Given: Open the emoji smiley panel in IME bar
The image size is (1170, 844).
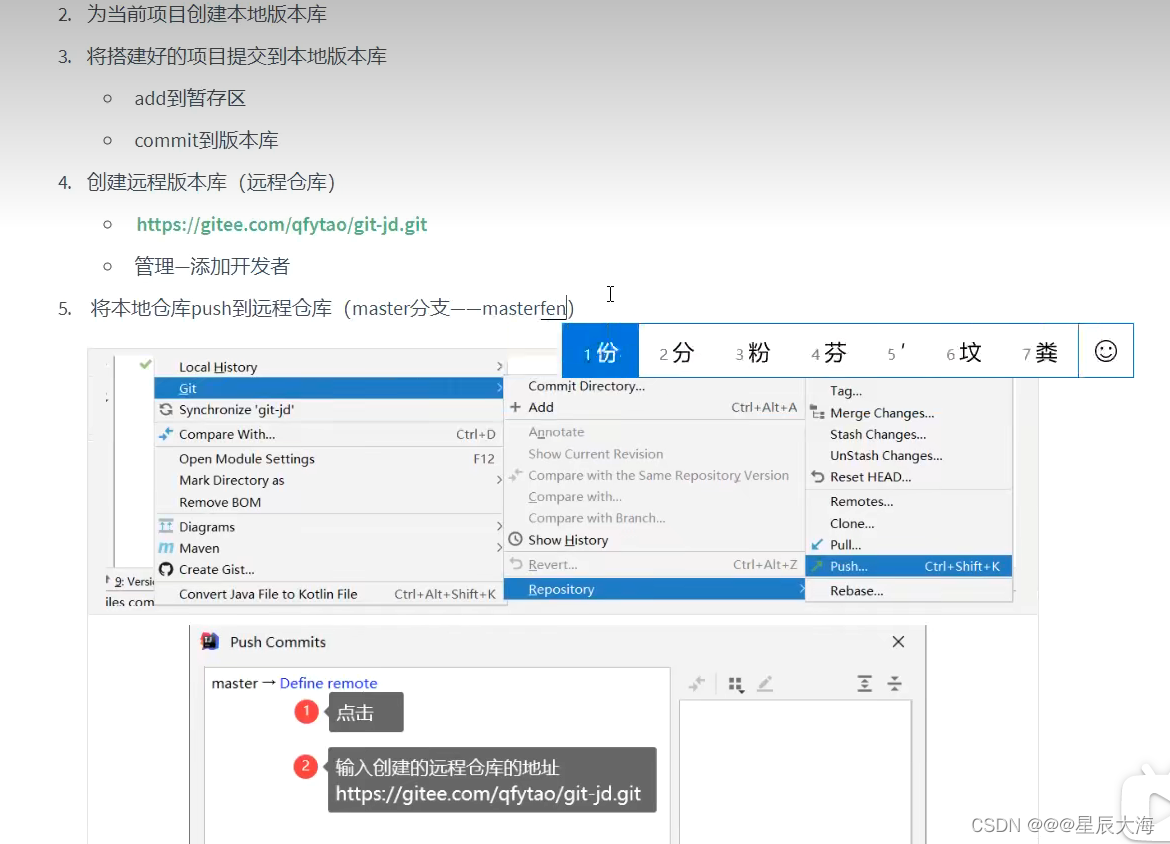Looking at the screenshot, I should pos(1106,351).
